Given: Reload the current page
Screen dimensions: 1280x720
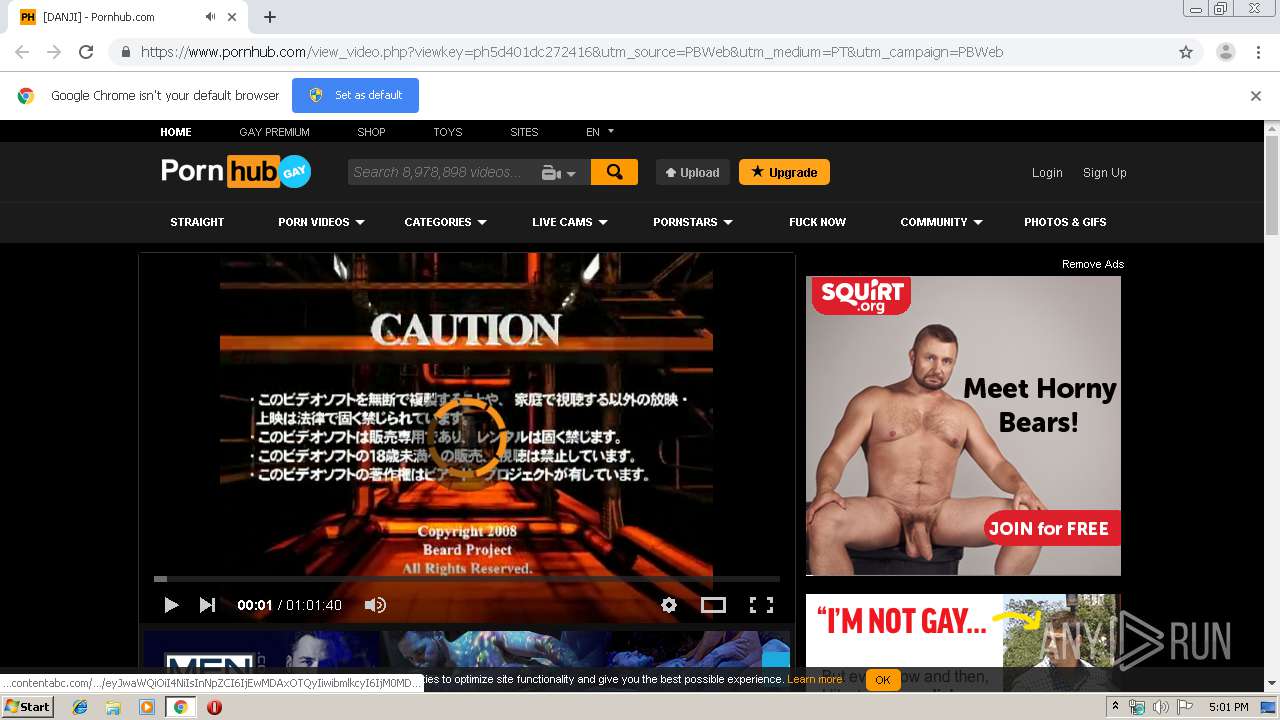Looking at the screenshot, I should [86, 52].
